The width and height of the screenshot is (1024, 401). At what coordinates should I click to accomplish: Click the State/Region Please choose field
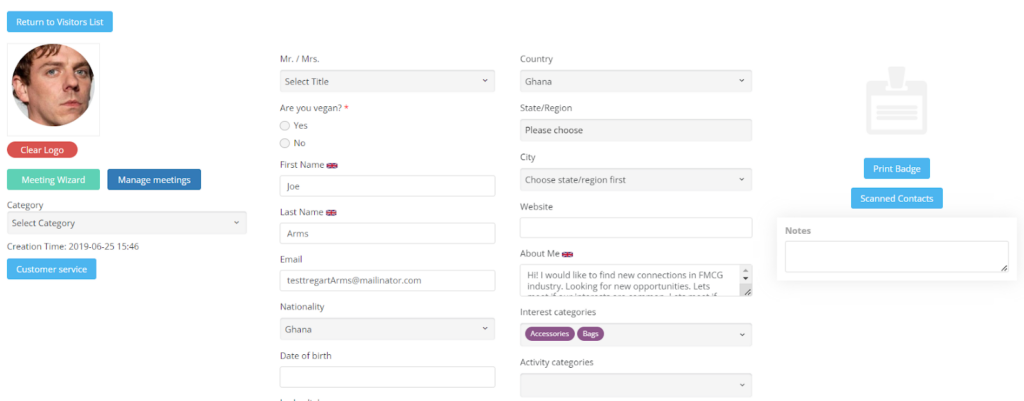coord(635,130)
